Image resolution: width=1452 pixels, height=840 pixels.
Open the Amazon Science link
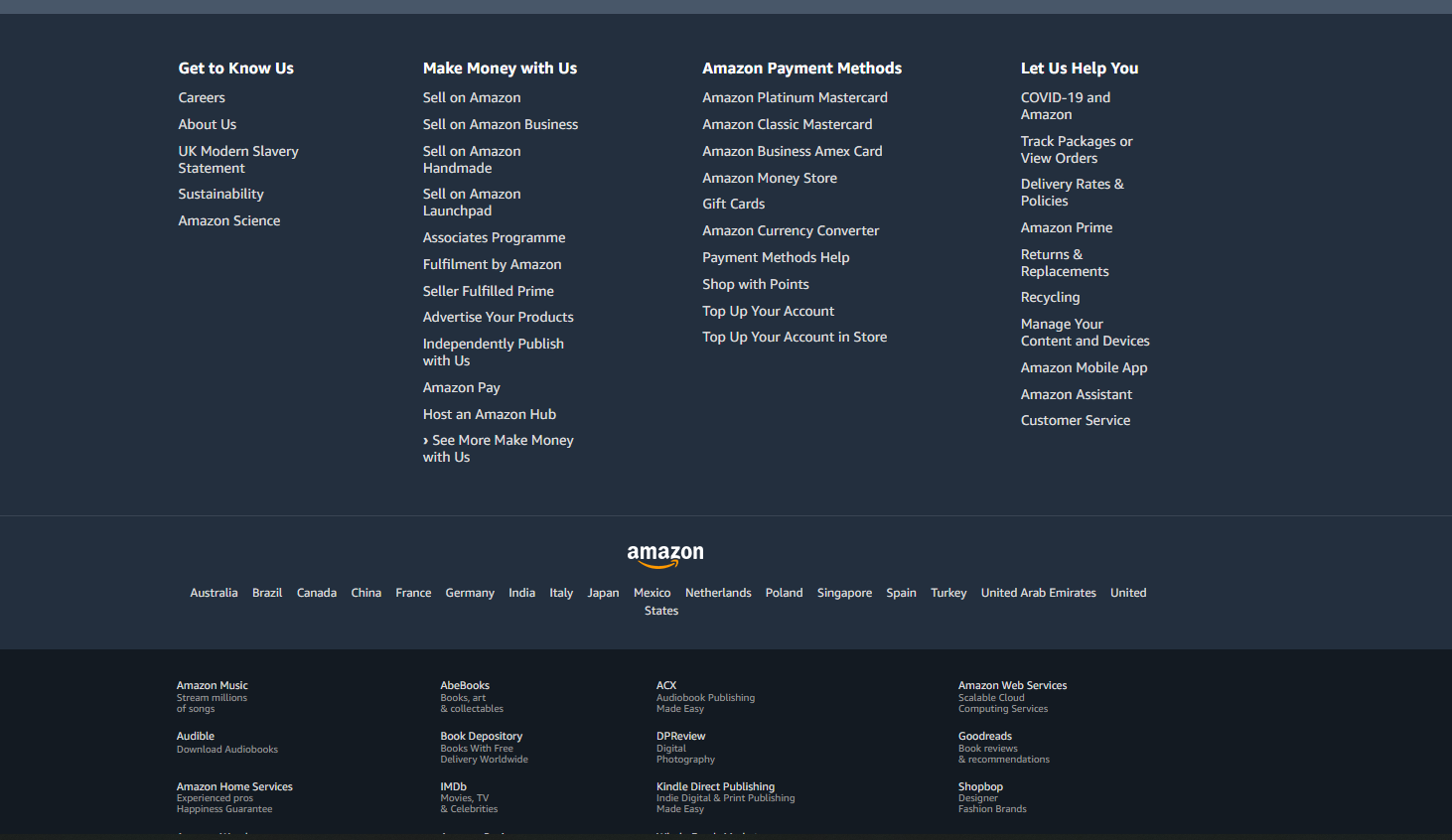(229, 220)
